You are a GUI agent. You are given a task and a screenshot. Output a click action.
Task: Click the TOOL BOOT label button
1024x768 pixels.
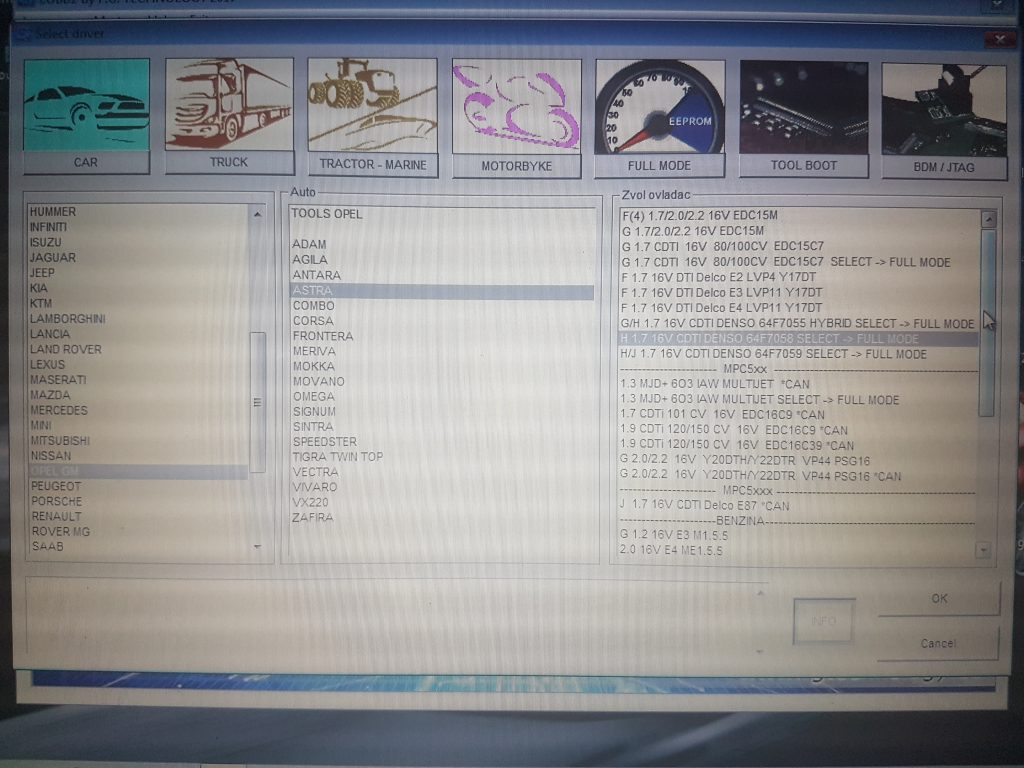(804, 166)
